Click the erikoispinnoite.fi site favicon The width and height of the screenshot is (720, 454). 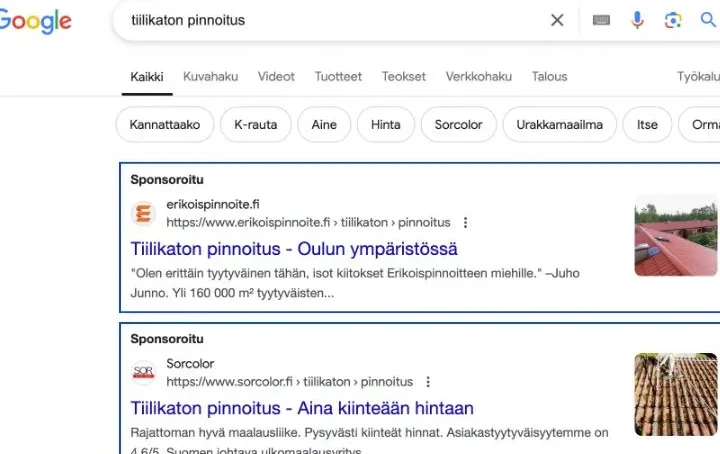click(x=143, y=213)
